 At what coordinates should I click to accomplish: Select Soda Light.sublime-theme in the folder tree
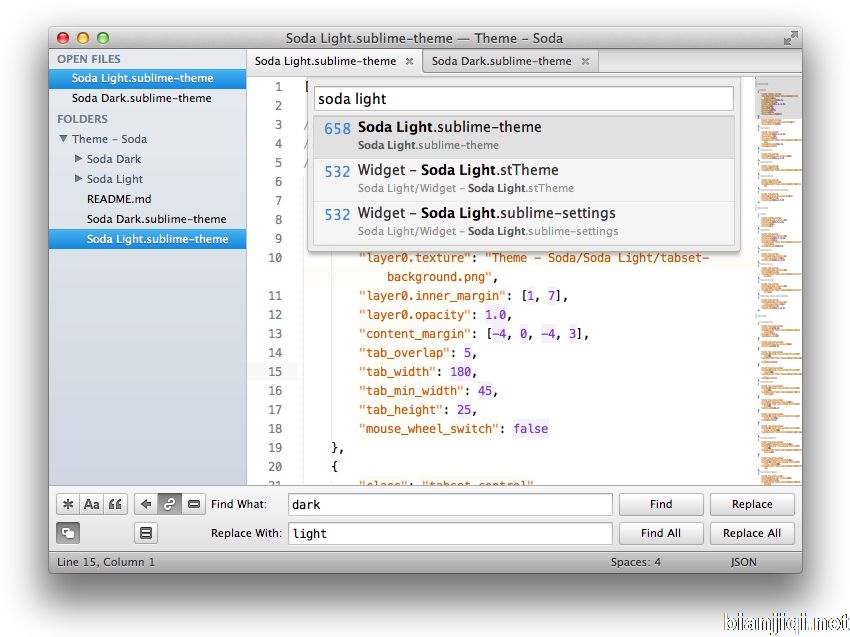(147, 239)
